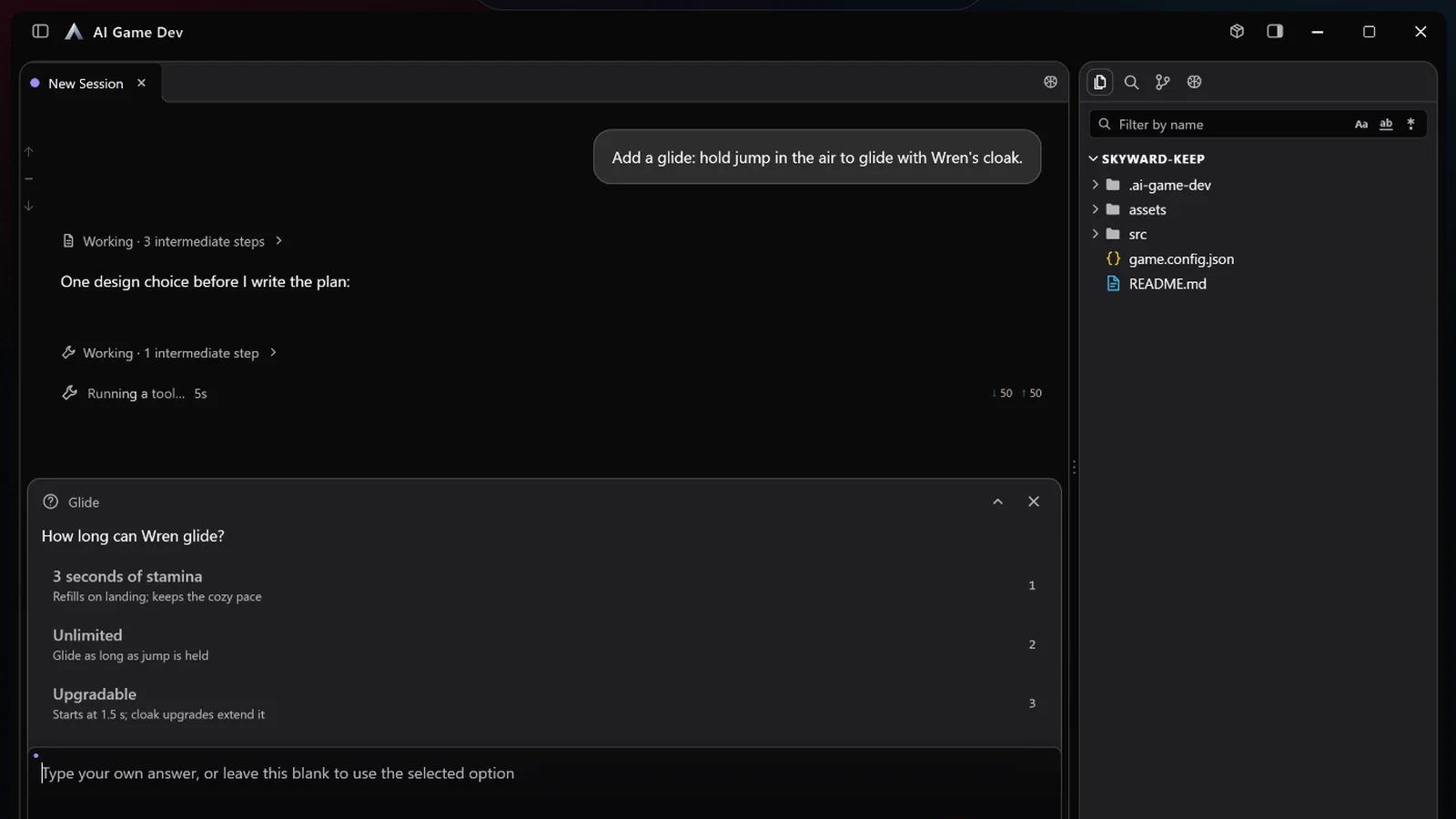The width and height of the screenshot is (1456, 819).
Task: Toggle the right side panel icon
Action: (1275, 31)
